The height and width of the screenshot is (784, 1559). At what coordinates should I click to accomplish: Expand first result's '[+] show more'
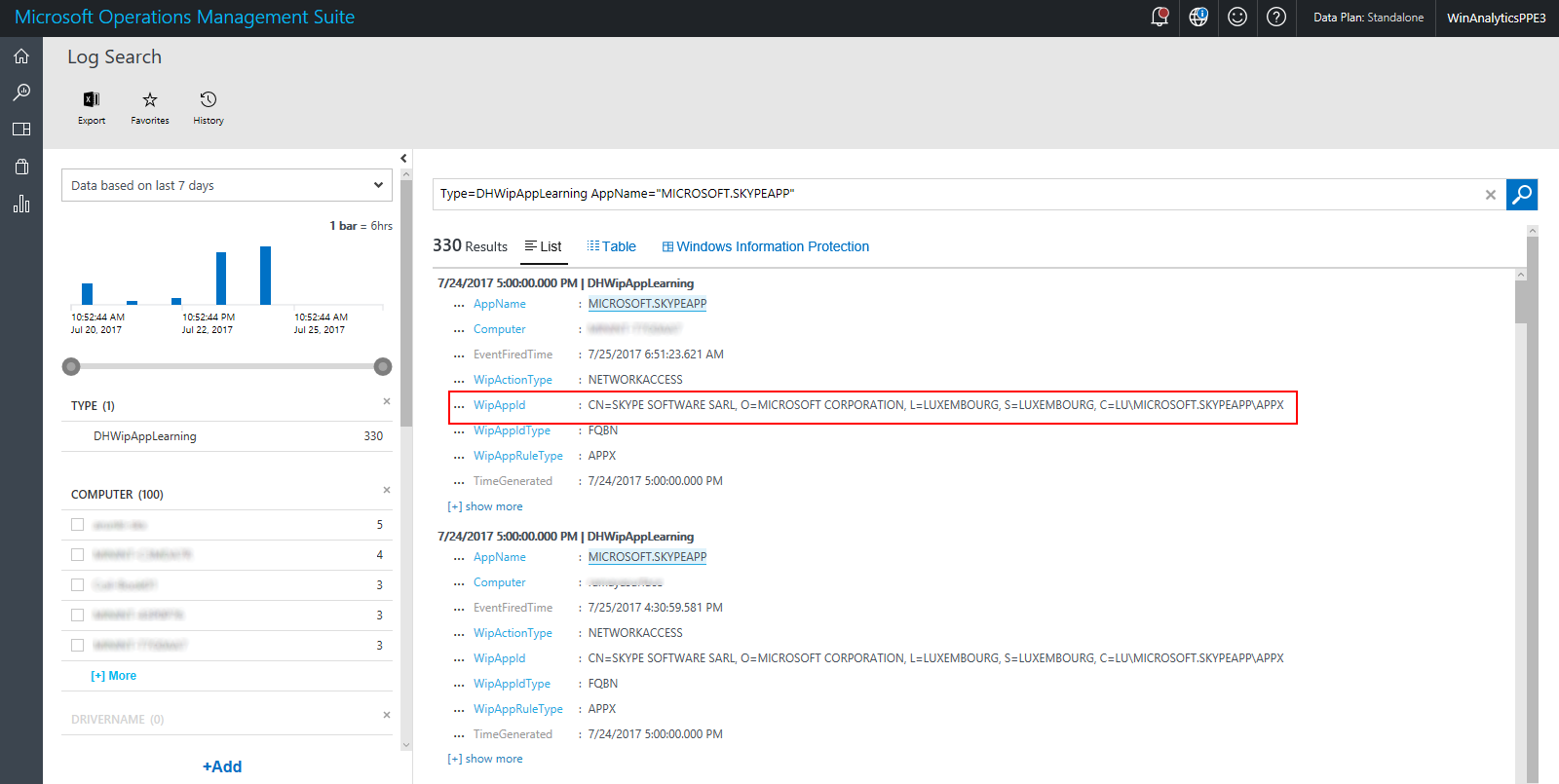(x=485, y=506)
